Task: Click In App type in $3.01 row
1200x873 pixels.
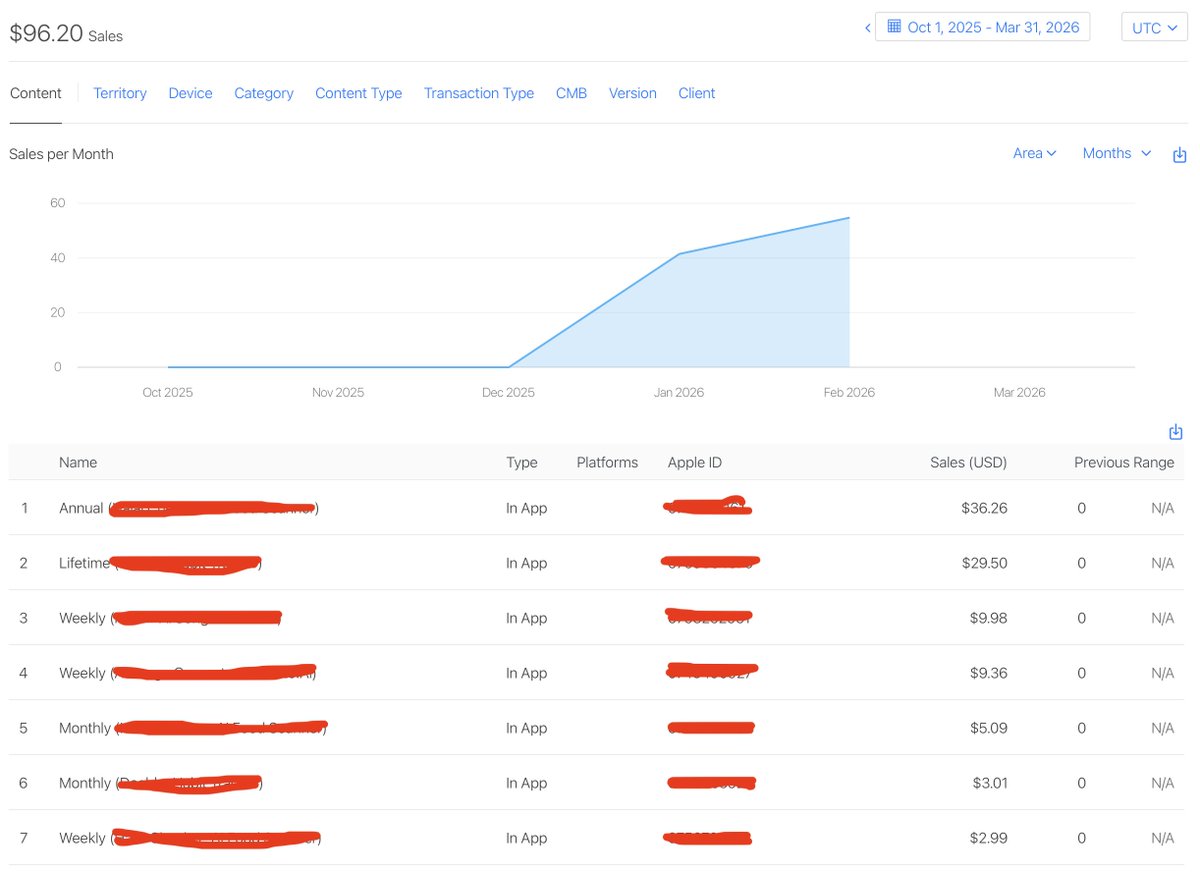Action: [x=526, y=783]
